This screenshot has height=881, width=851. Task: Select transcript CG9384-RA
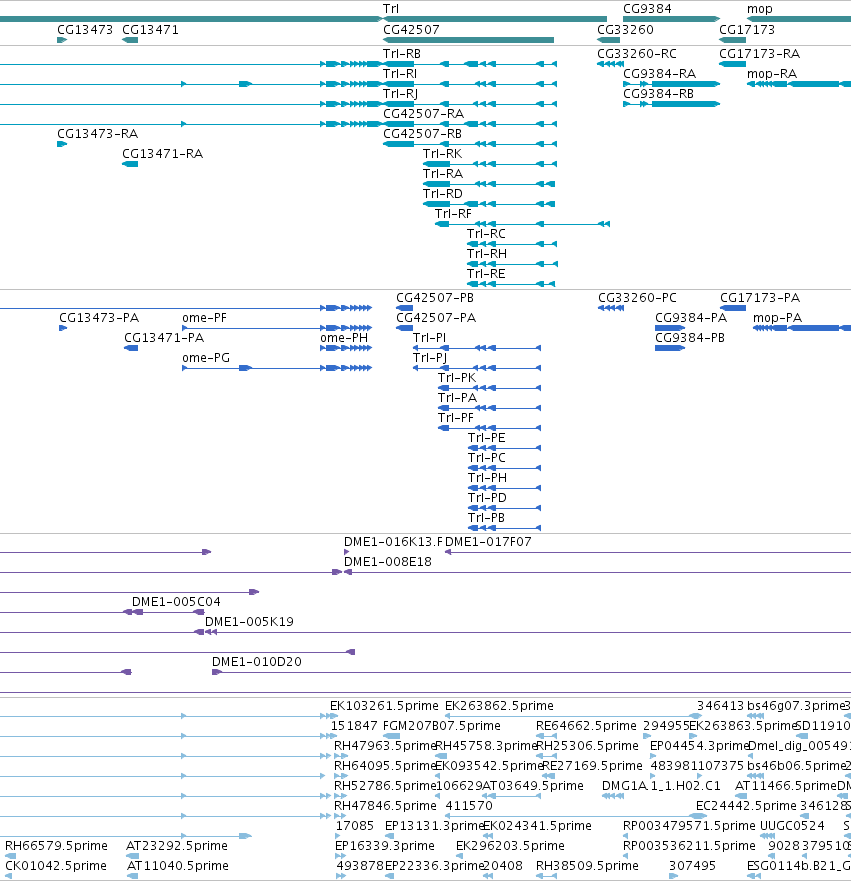[x=659, y=74]
